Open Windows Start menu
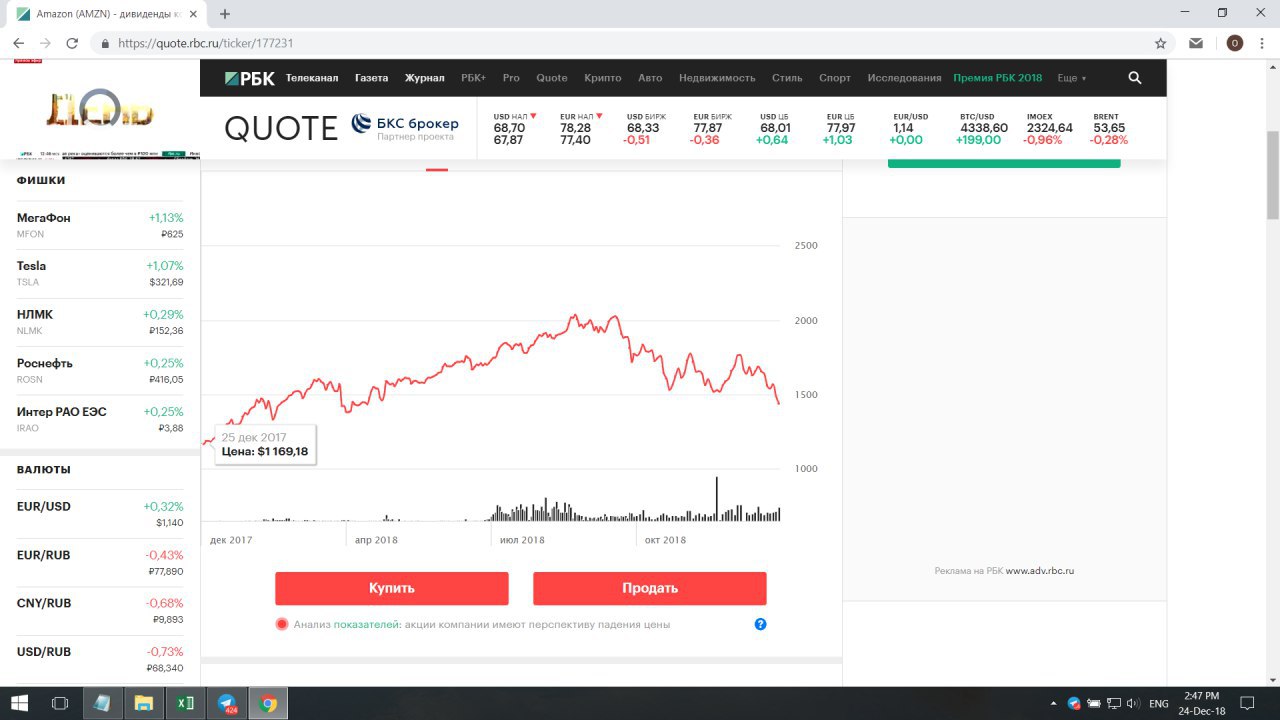The width and height of the screenshot is (1280, 720). (19, 703)
